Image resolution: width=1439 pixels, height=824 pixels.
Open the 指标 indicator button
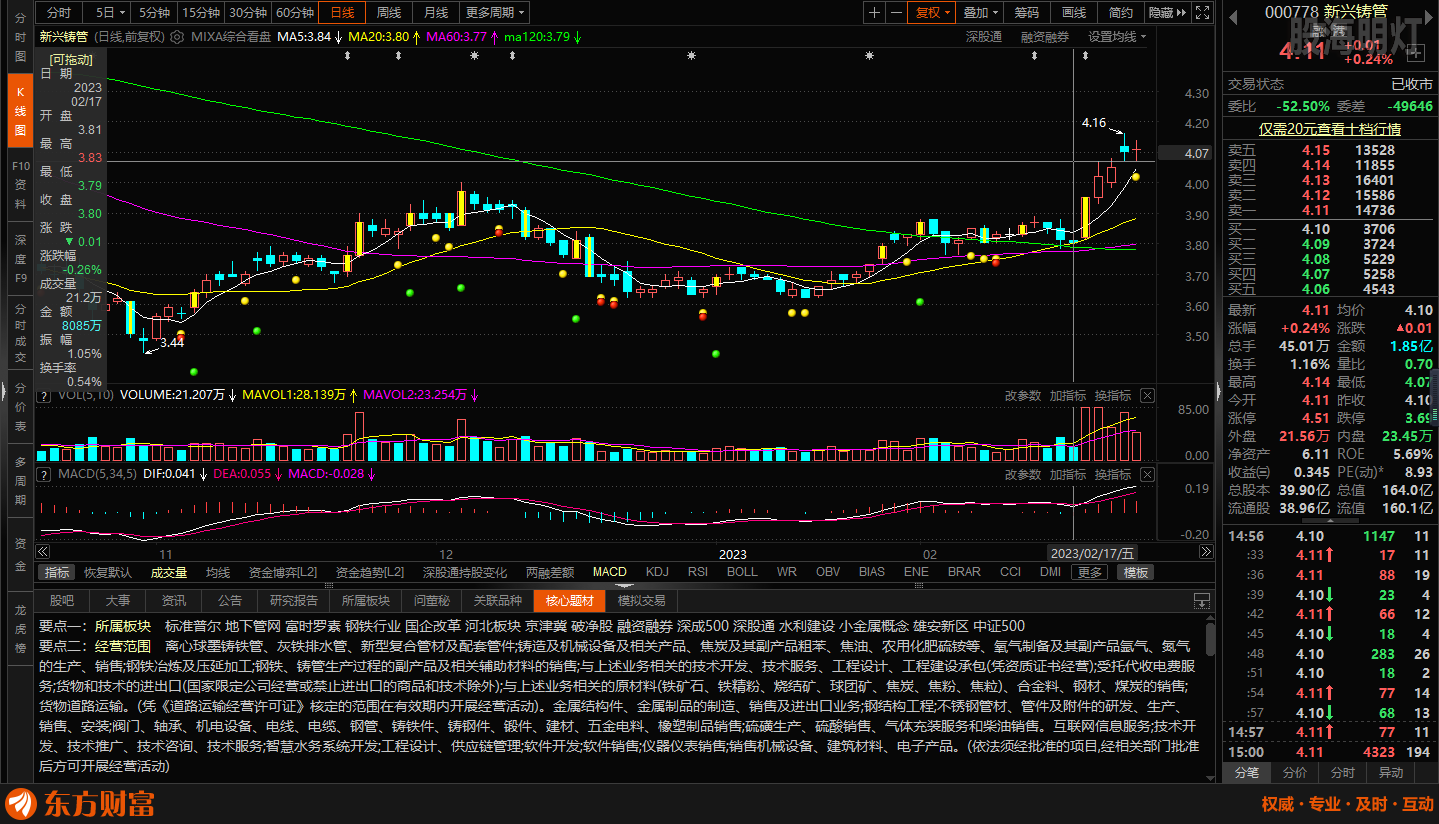point(57,573)
